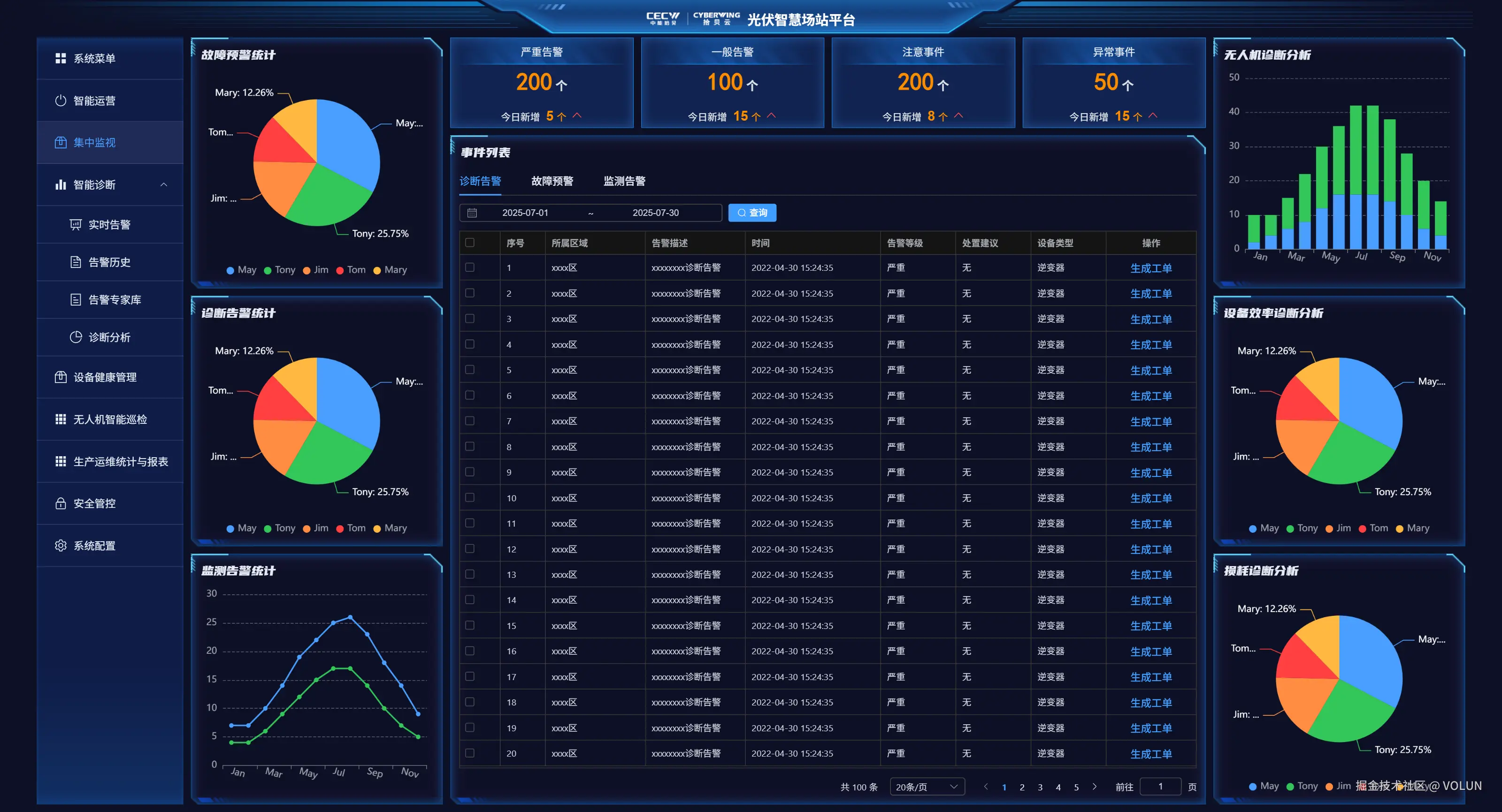
Task: Click the 诊断分析 pie chart icon
Action: pyautogui.click(x=75, y=337)
